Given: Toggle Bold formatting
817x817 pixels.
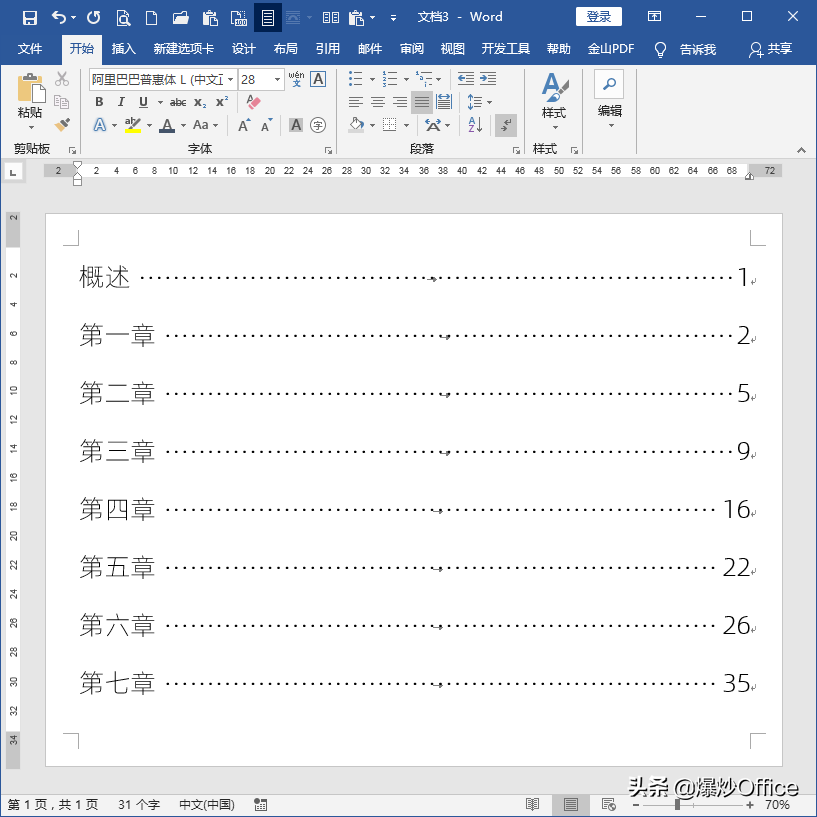Looking at the screenshot, I should 99,102.
